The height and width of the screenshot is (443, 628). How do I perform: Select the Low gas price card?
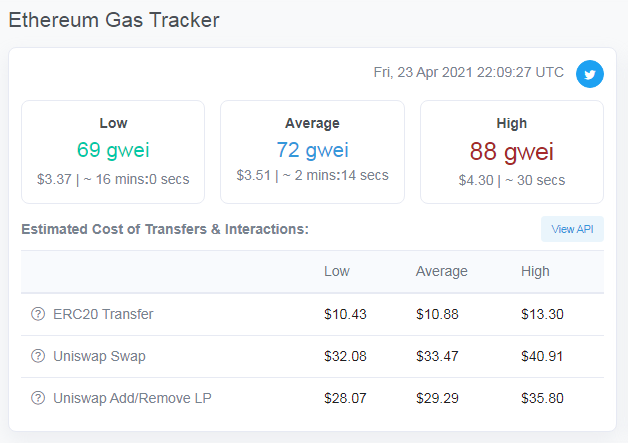113,152
